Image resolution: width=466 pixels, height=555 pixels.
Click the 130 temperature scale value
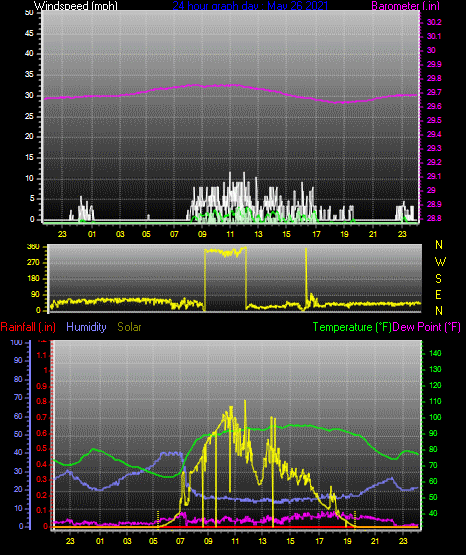(435, 370)
